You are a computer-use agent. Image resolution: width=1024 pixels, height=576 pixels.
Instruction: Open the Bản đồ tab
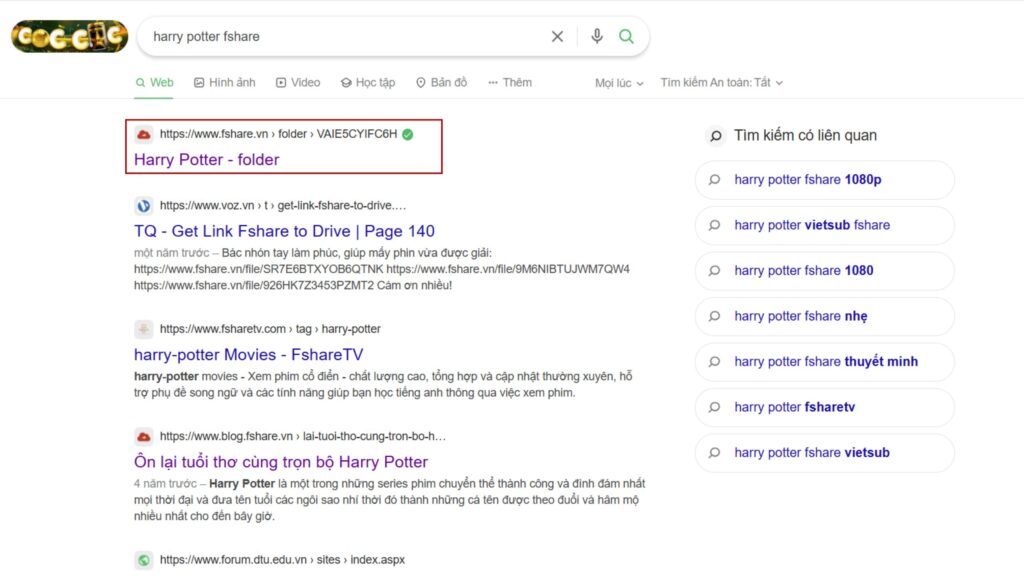pos(441,82)
